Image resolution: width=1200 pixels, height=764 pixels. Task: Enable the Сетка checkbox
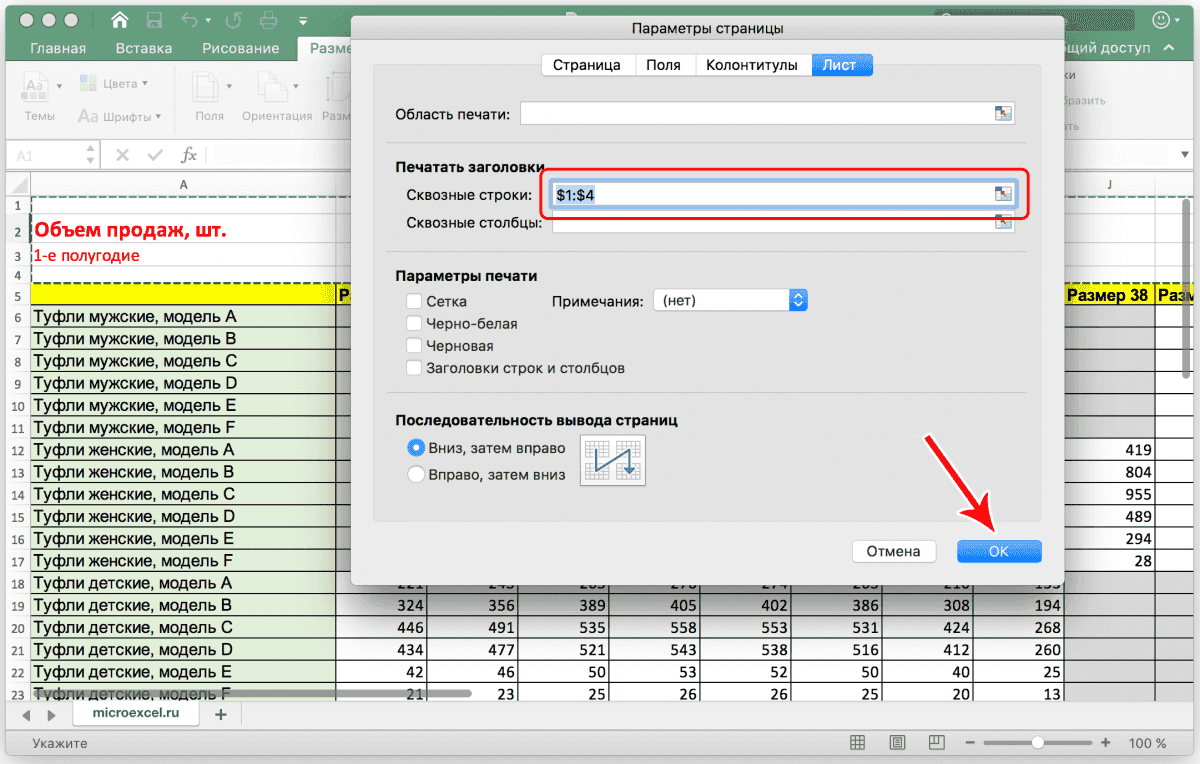pyautogui.click(x=414, y=300)
